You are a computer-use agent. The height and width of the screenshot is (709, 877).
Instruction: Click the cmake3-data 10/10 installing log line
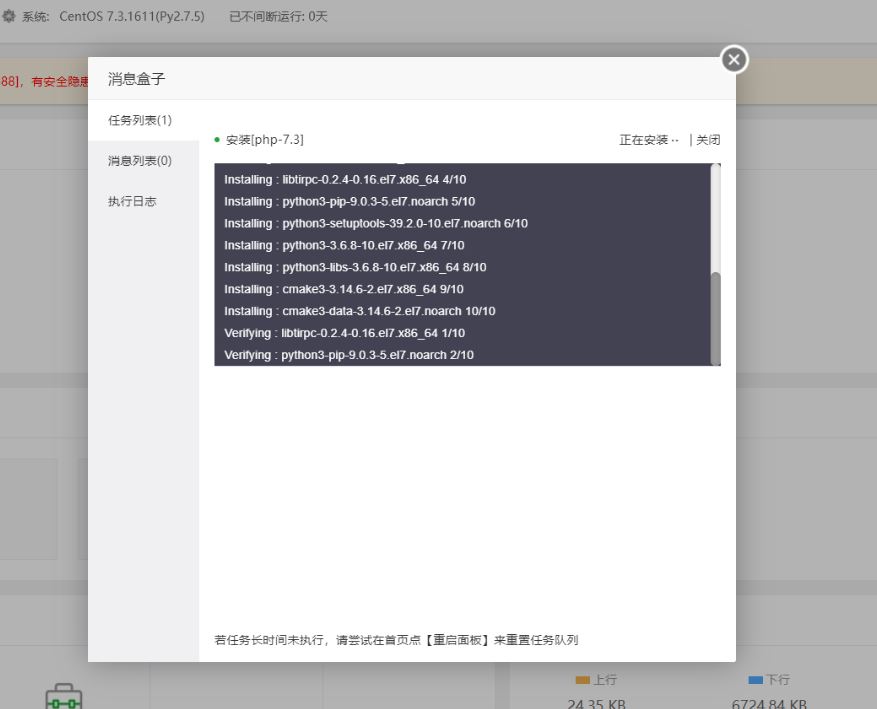coord(359,311)
